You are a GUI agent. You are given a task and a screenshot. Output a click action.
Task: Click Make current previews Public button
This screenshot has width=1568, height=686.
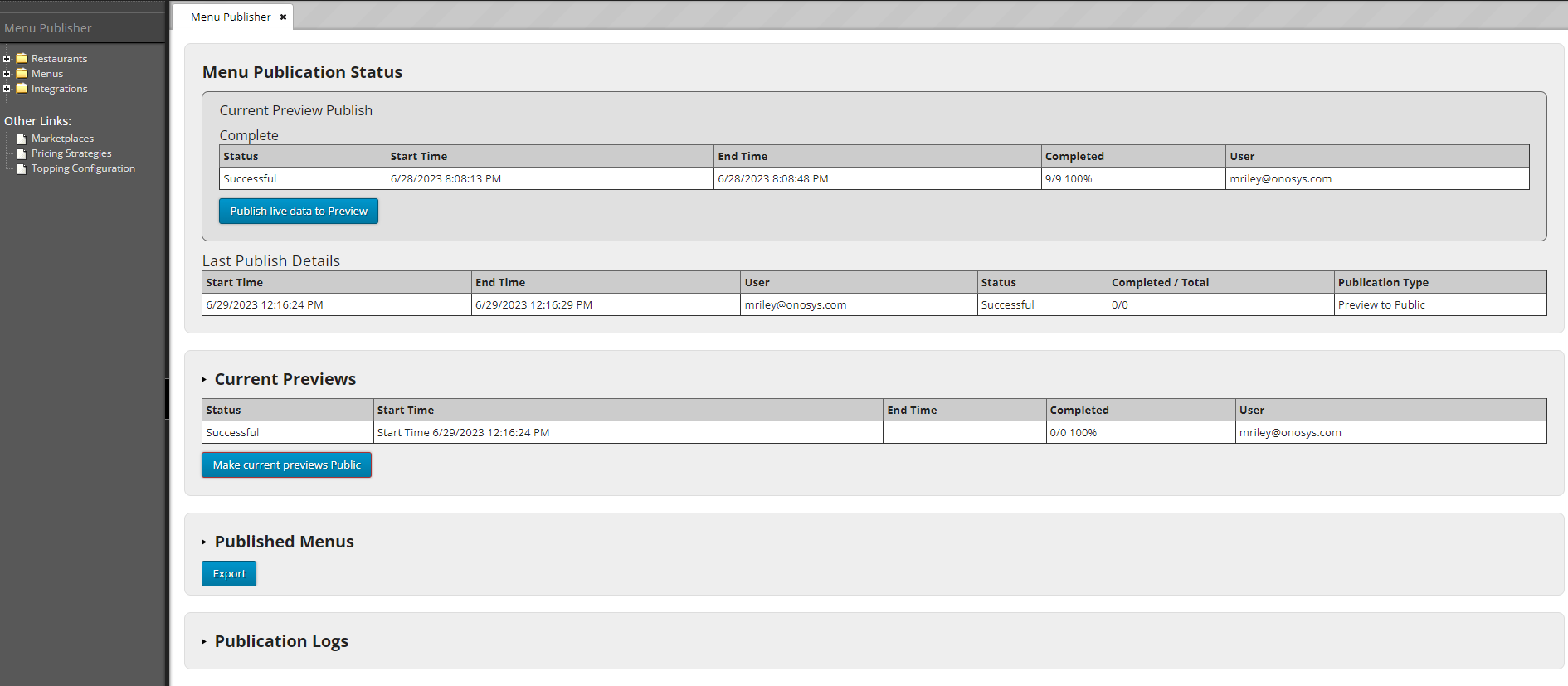(286, 465)
